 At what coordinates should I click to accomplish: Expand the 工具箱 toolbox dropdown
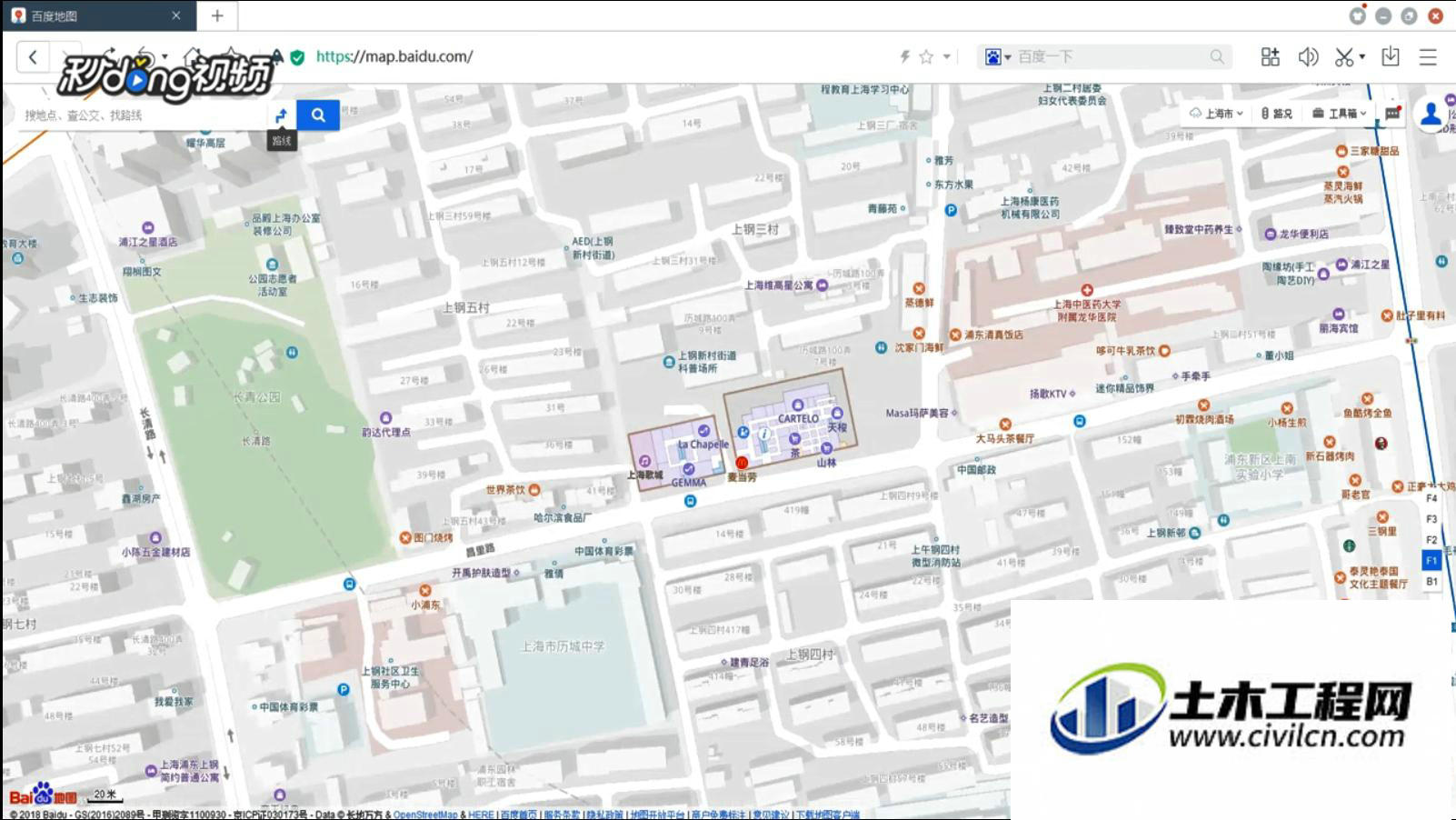tap(1340, 114)
